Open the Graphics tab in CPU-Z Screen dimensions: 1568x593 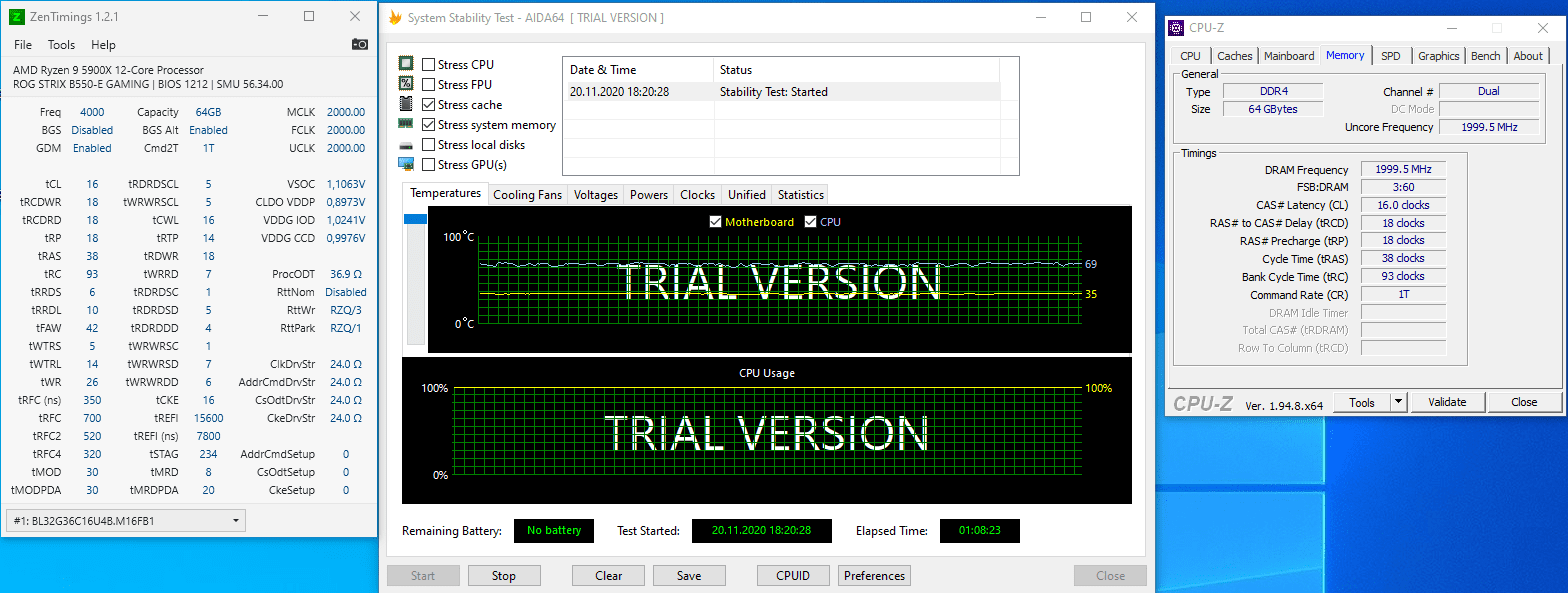(x=1439, y=56)
